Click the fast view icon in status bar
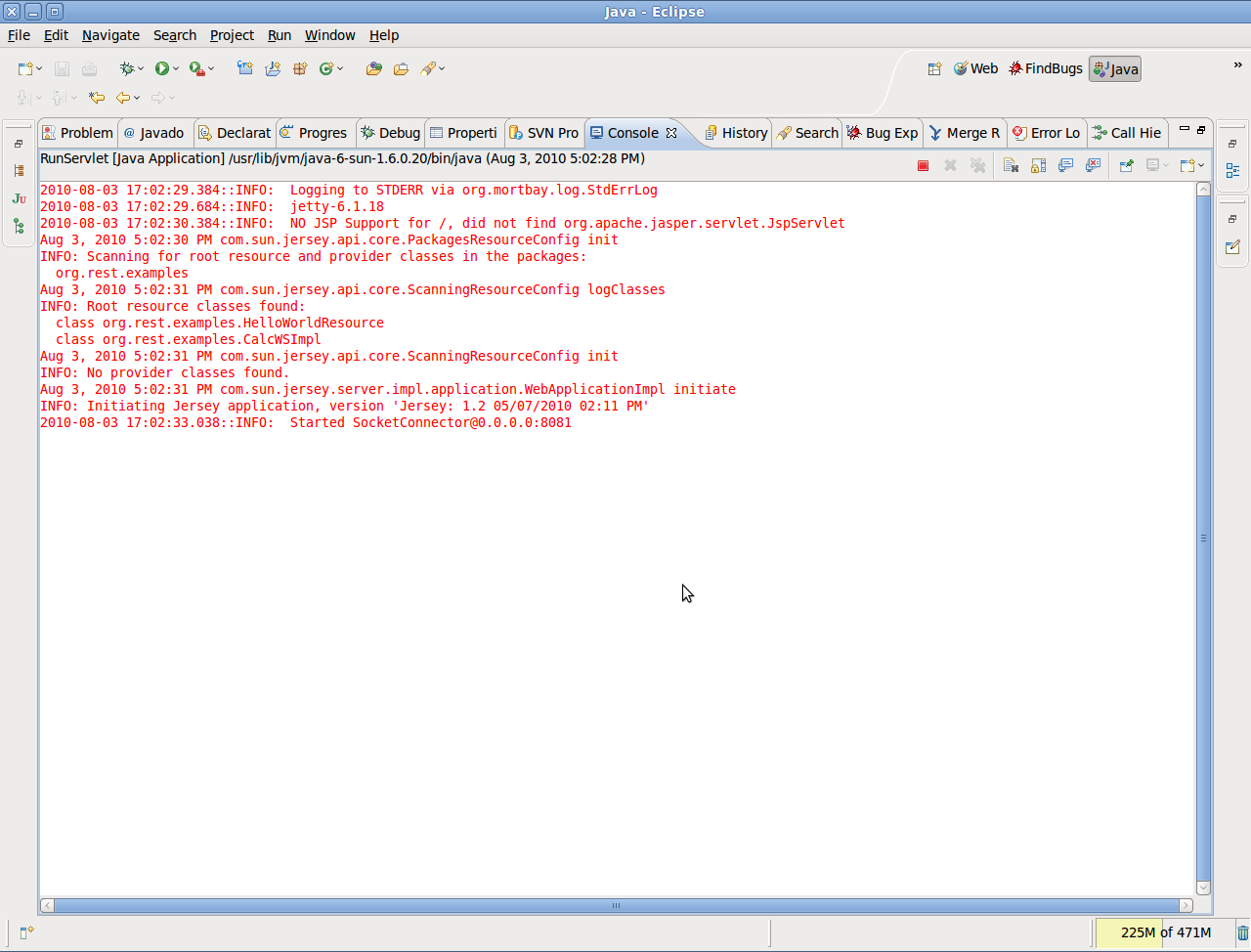This screenshot has width=1251, height=952. pyautogui.click(x=27, y=932)
